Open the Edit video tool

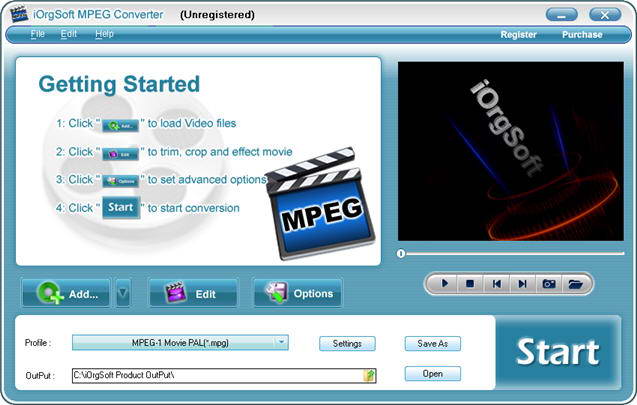[x=193, y=293]
